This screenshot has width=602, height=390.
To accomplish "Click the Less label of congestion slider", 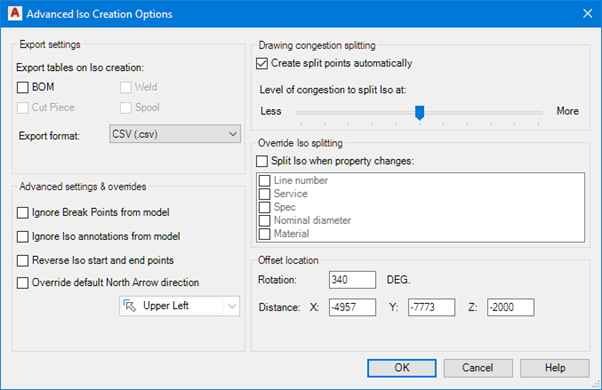I will point(271,111).
